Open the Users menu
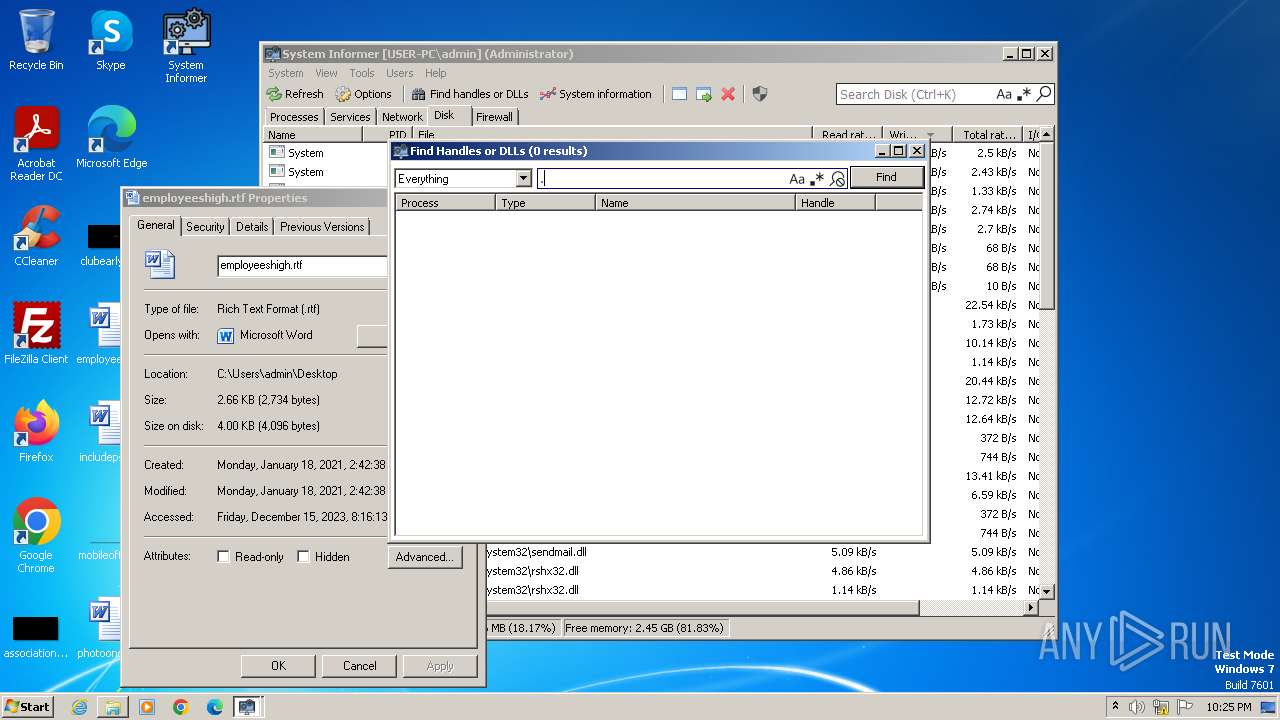 coord(400,73)
